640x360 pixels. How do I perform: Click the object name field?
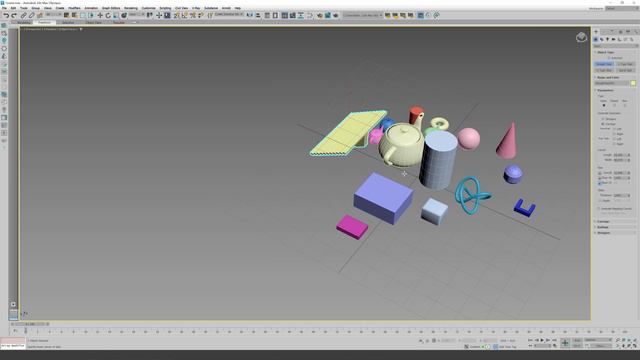[611, 83]
